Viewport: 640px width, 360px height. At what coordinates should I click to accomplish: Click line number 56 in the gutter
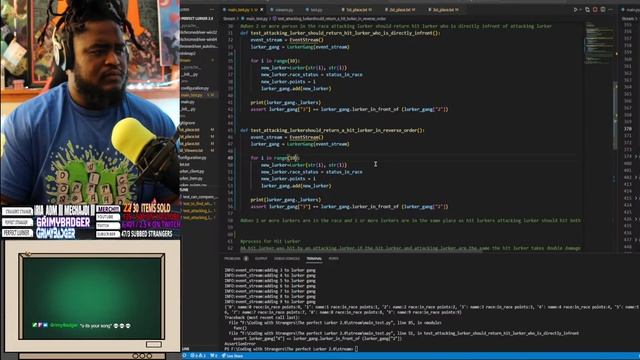coord(230,207)
